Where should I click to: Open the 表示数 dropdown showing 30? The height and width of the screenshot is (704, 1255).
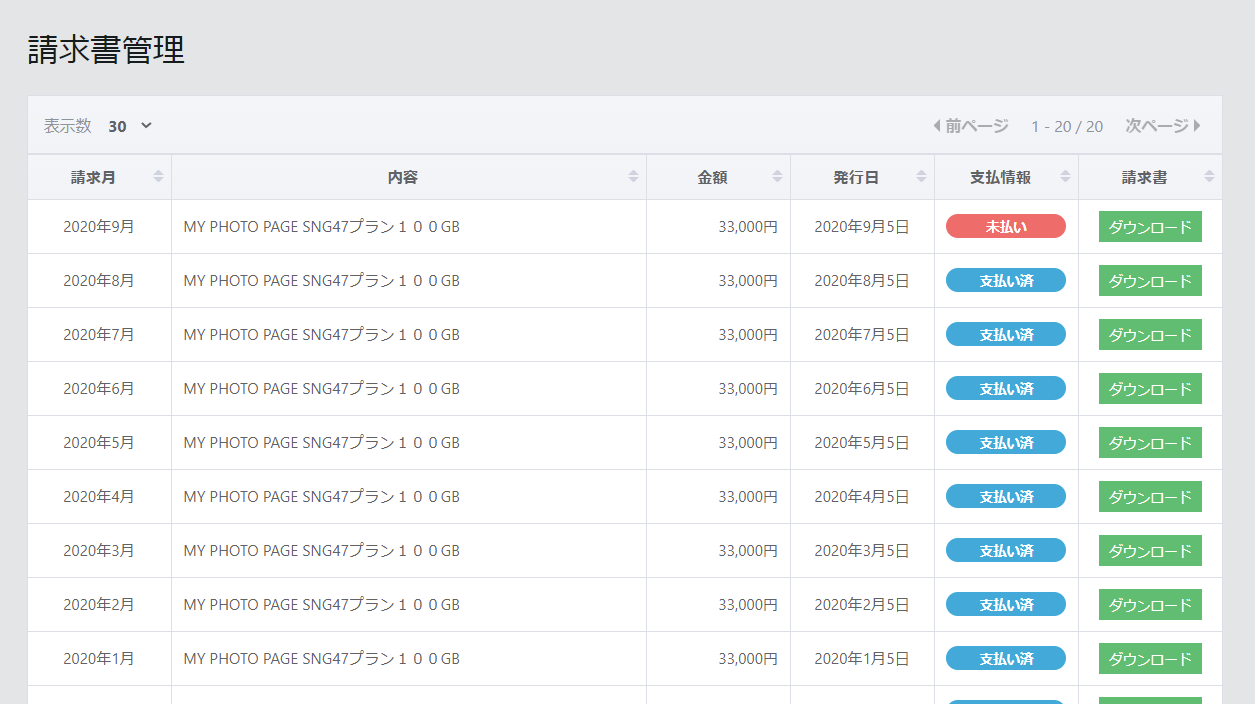point(130,126)
